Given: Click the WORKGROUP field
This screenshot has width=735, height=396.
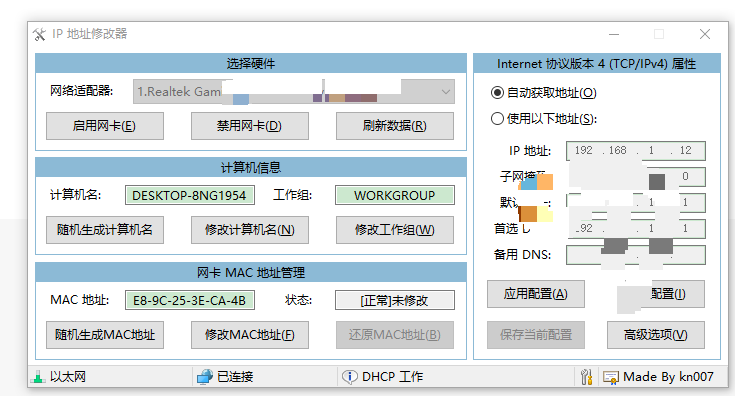Looking at the screenshot, I should pos(395,195).
